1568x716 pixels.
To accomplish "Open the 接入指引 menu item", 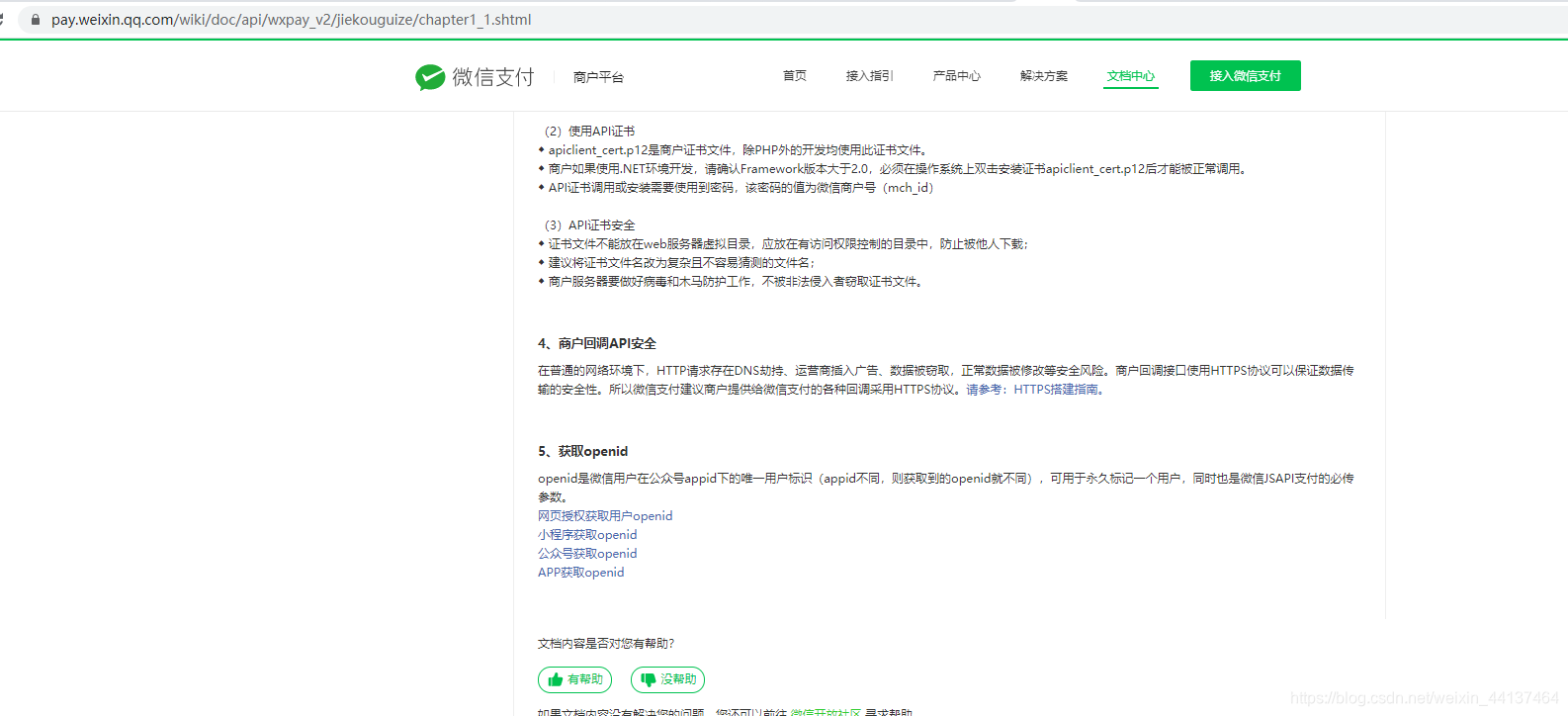I will [x=870, y=76].
